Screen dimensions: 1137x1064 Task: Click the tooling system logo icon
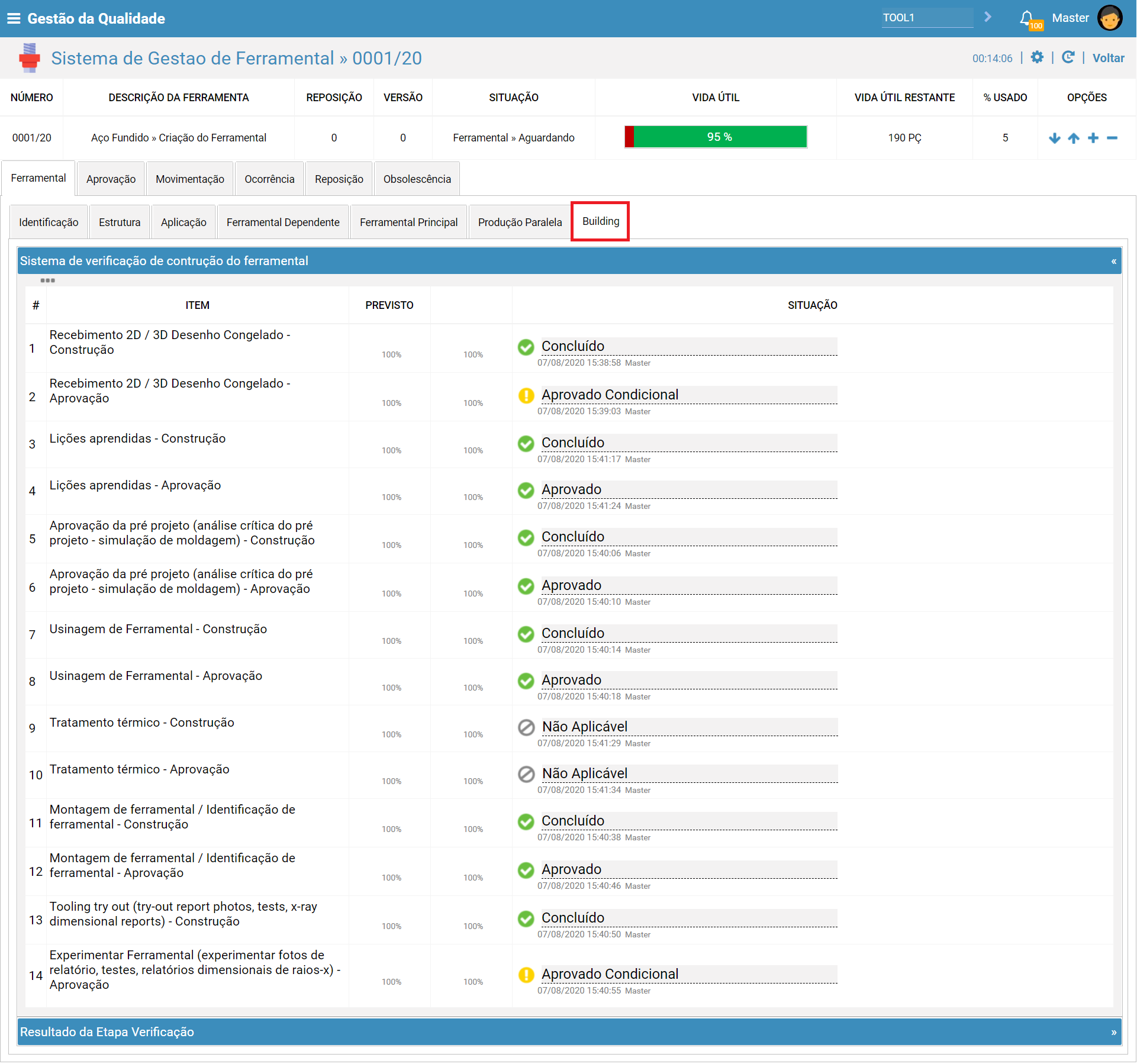[x=29, y=58]
